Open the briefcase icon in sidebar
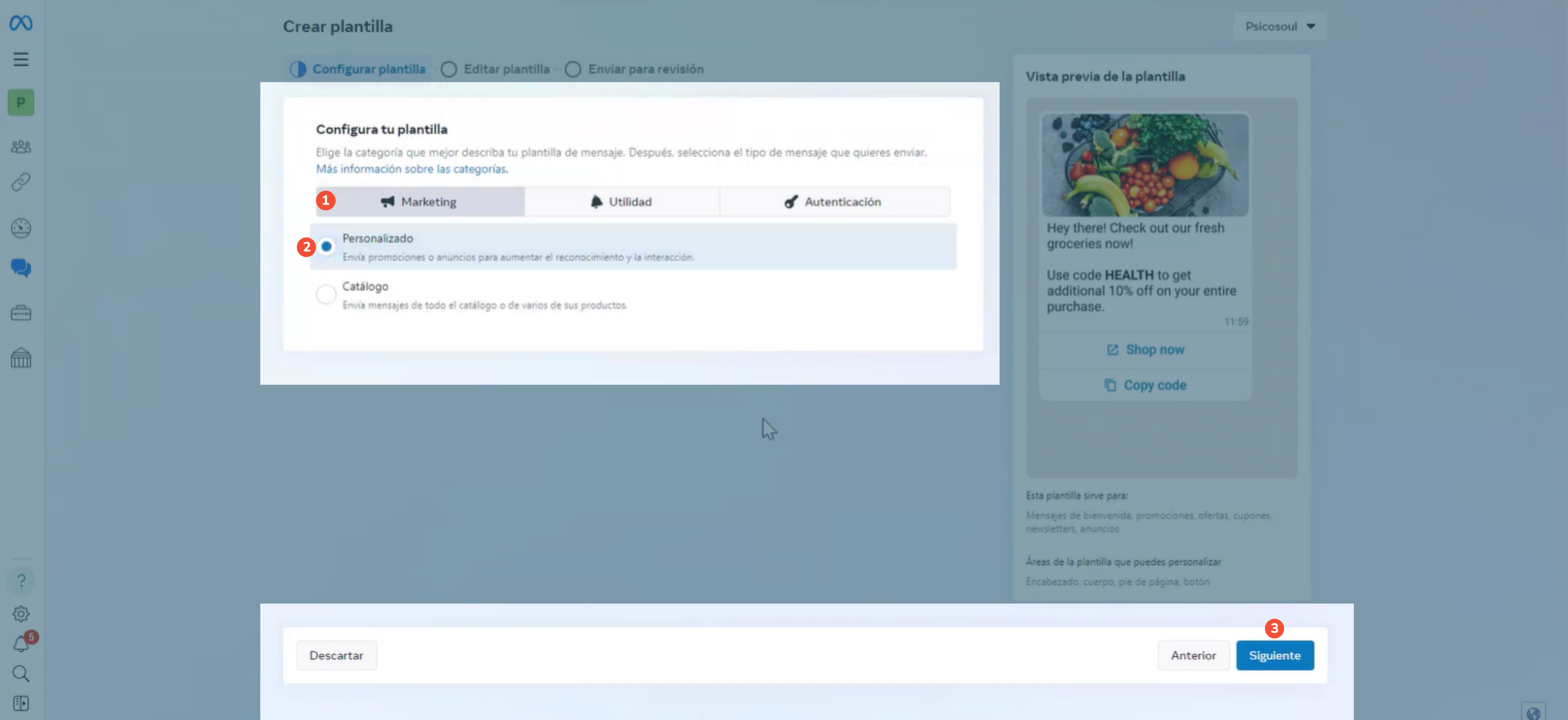Image resolution: width=1568 pixels, height=720 pixels. click(x=21, y=313)
